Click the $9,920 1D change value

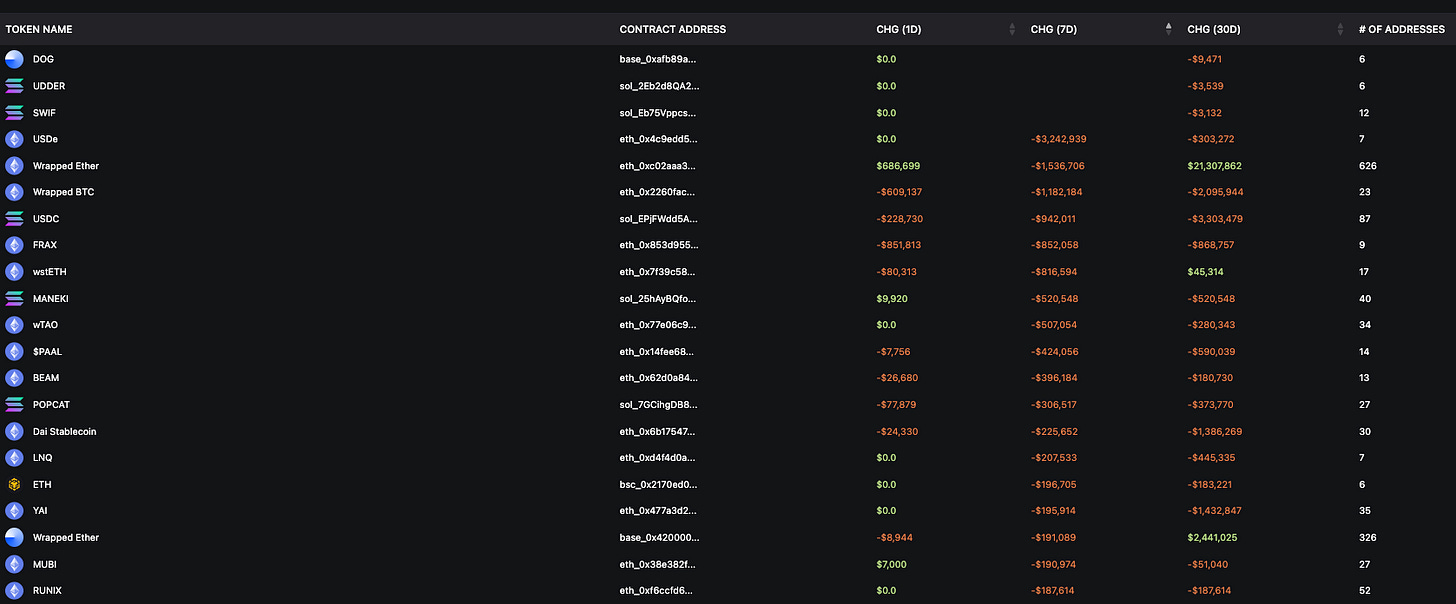(892, 299)
